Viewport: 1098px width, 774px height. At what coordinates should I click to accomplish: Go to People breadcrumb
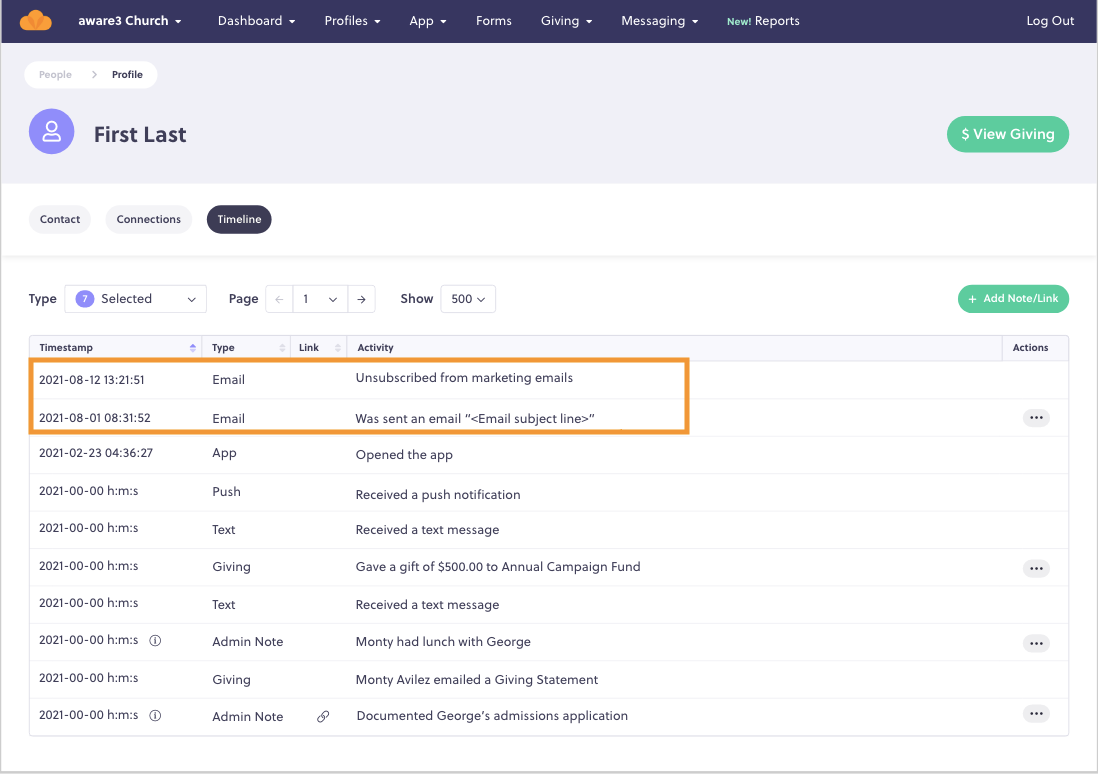(55, 75)
